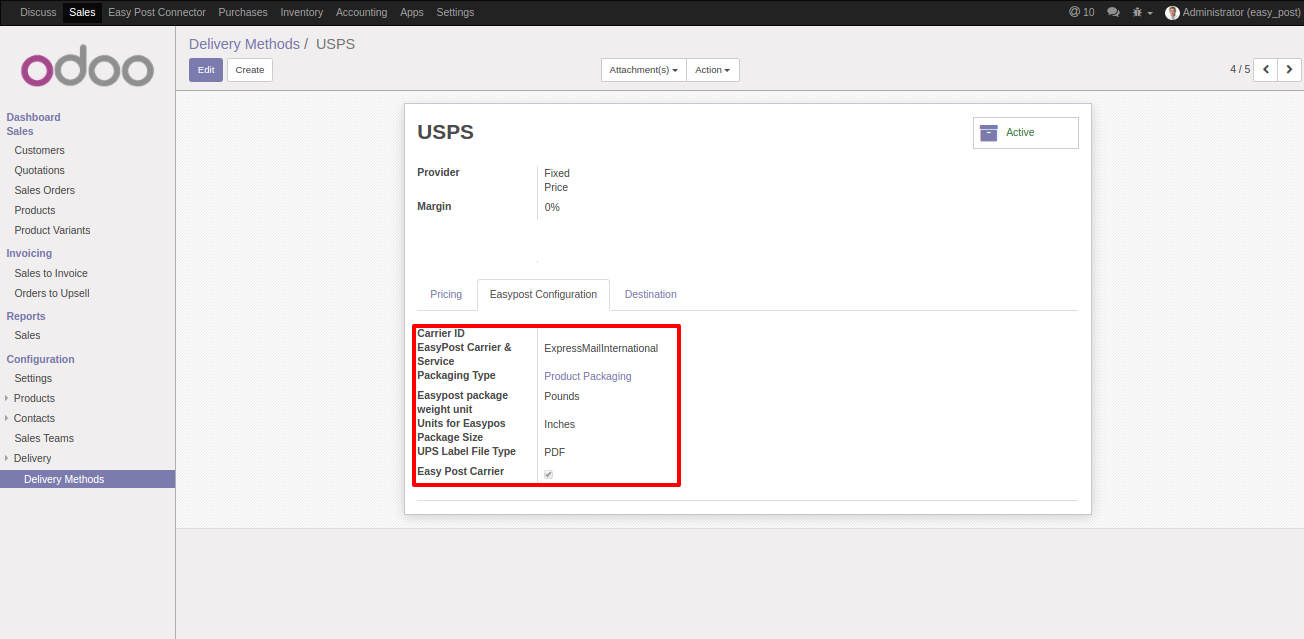Screen dimensions: 1304x639
Task: Click the Administrator avatar picture
Action: (1172, 13)
